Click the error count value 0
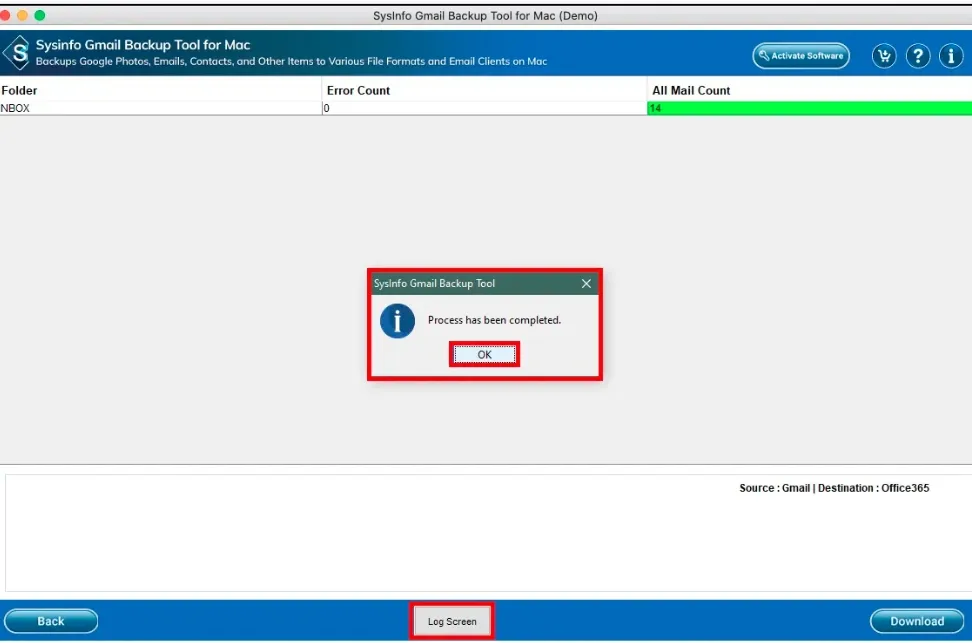This screenshot has width=972, height=643. pos(326,108)
